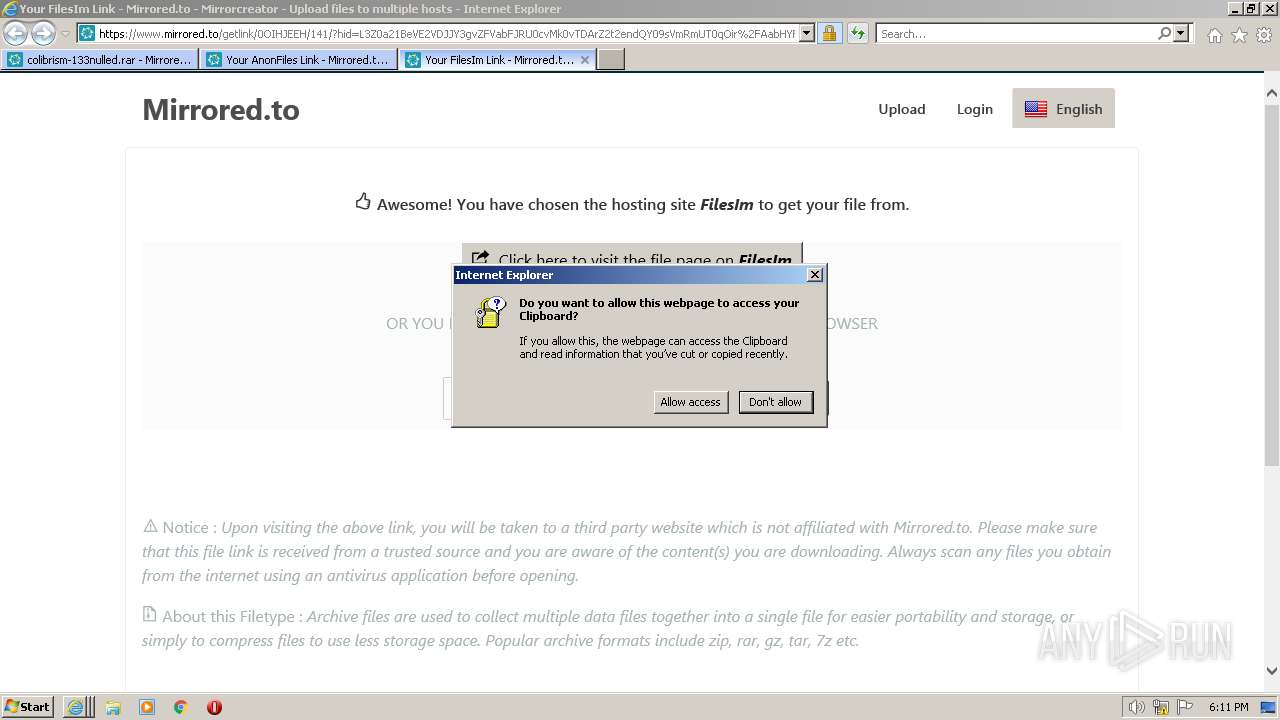Click the thumbs-up icon beside Awesome
1280x720 pixels.
[363, 202]
